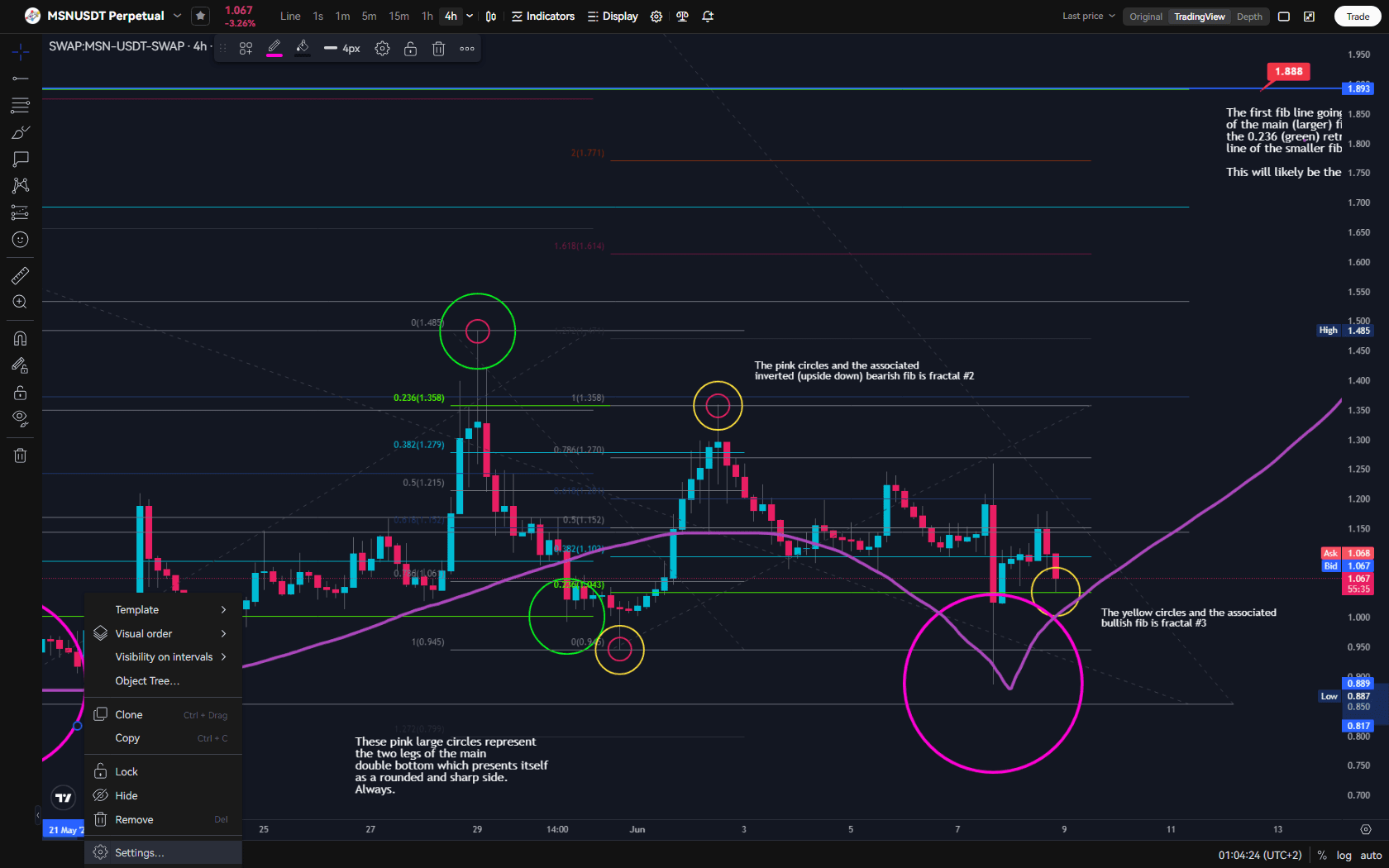
Task: Expand the Visibility on intervals submenu
Action: [x=163, y=657]
